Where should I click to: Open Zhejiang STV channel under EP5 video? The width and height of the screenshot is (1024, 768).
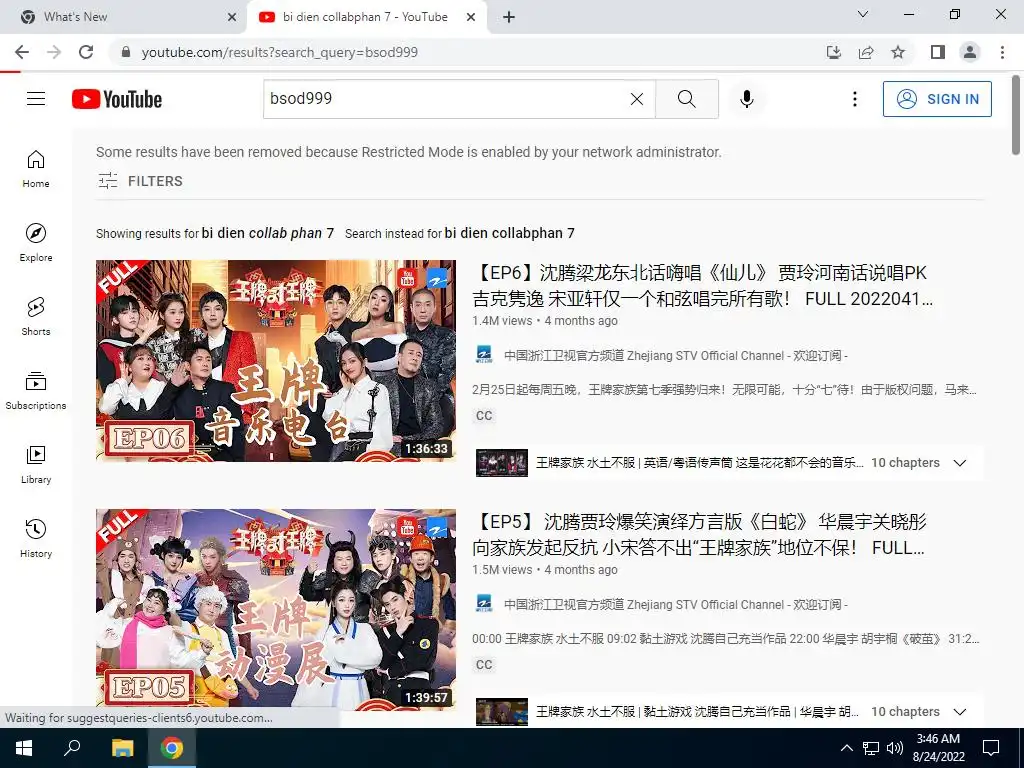coord(676,605)
